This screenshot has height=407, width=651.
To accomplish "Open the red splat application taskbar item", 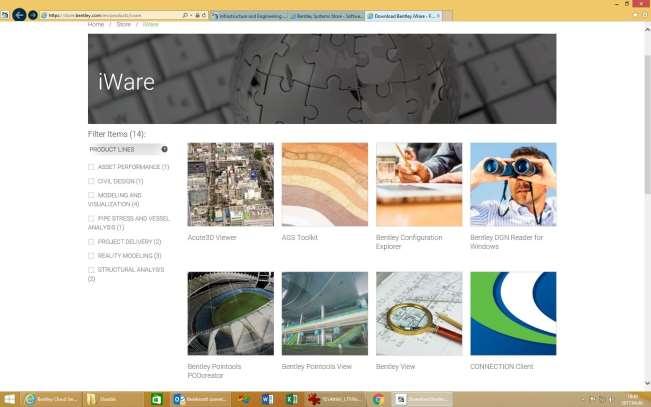I will click(x=335, y=400).
